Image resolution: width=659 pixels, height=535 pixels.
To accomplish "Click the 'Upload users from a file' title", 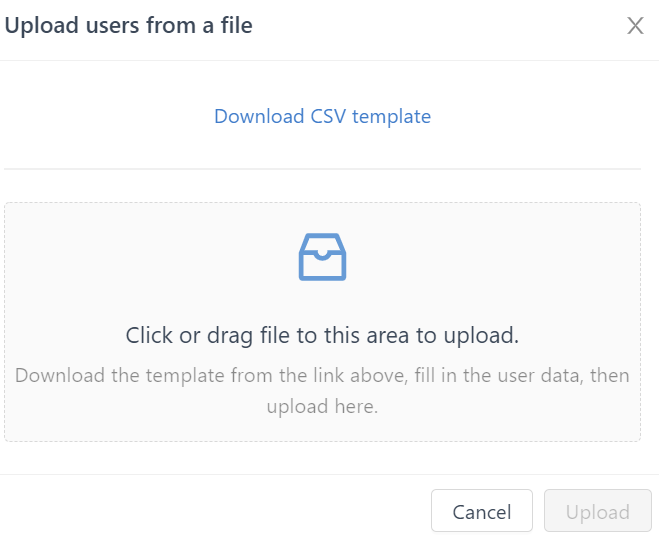I will pyautogui.click(x=129, y=26).
